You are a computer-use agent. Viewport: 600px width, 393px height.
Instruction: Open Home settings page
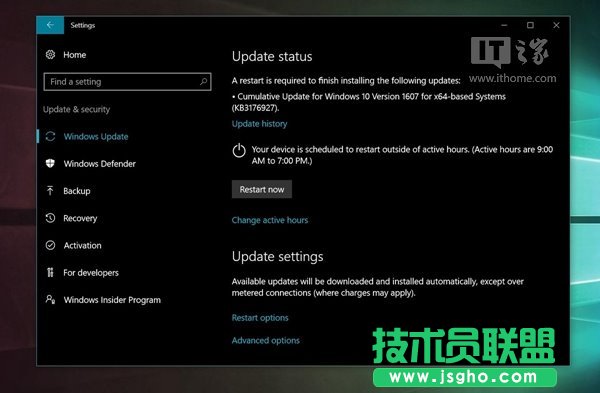[x=75, y=55]
